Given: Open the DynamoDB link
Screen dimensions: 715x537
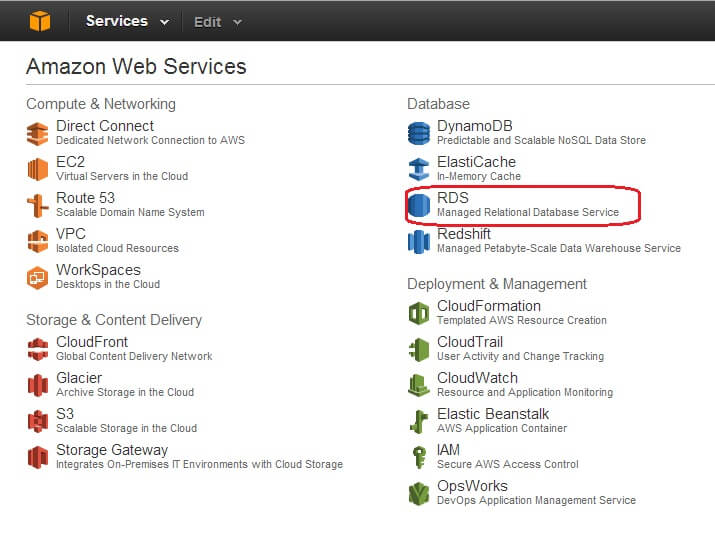Looking at the screenshot, I should click(475, 126).
